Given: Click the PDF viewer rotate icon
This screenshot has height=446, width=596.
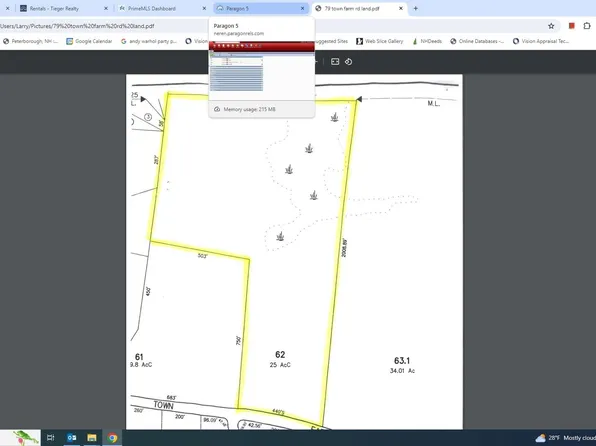Looking at the screenshot, I should coord(349,62).
